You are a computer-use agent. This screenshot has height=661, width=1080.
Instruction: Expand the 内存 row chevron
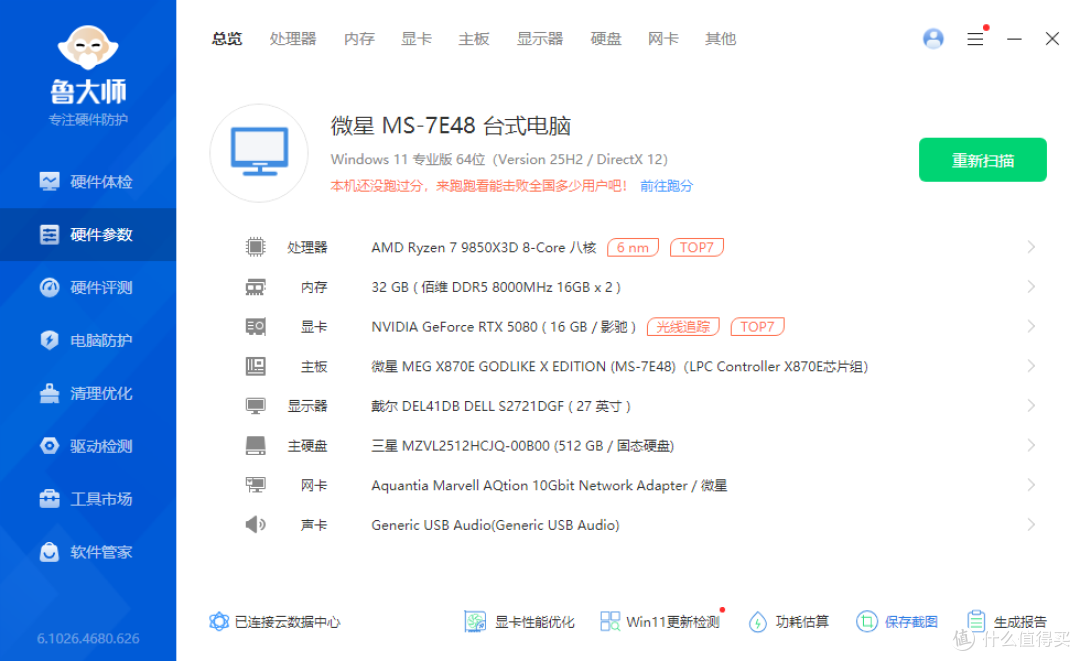pos(1031,286)
